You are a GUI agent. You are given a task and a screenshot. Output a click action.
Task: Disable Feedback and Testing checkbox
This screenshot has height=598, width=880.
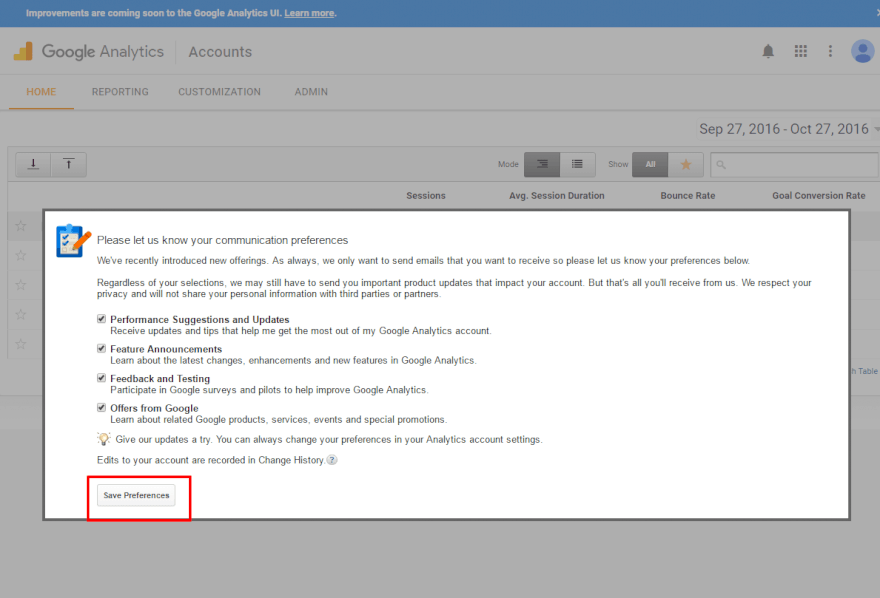click(101, 378)
